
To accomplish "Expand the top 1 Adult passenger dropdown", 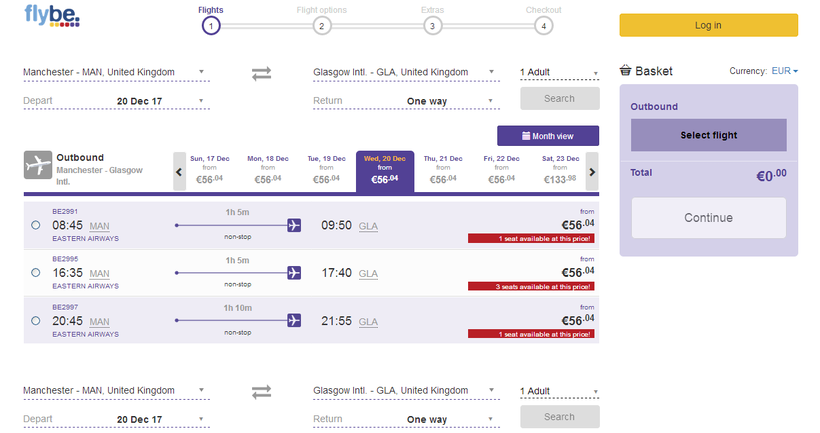I will (x=559, y=72).
